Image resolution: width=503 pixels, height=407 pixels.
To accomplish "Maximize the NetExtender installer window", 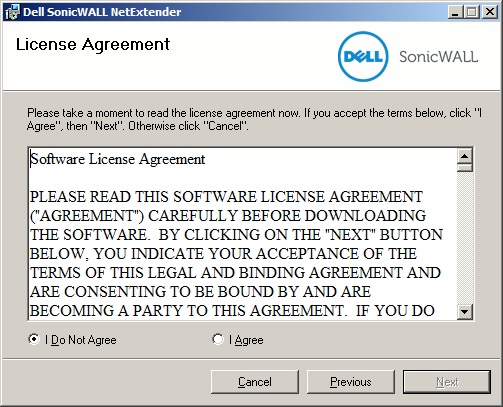I will tap(471, 12).
